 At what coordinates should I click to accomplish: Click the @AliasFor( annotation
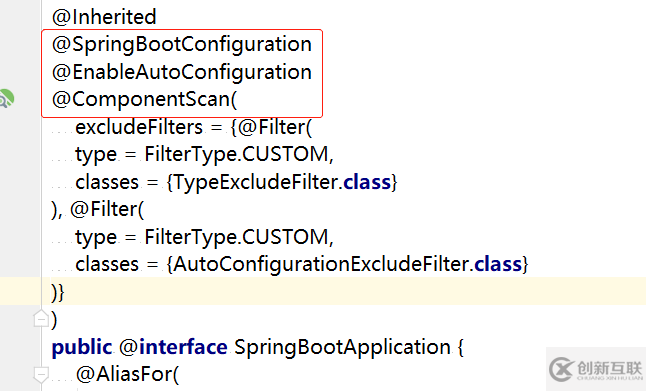127,375
